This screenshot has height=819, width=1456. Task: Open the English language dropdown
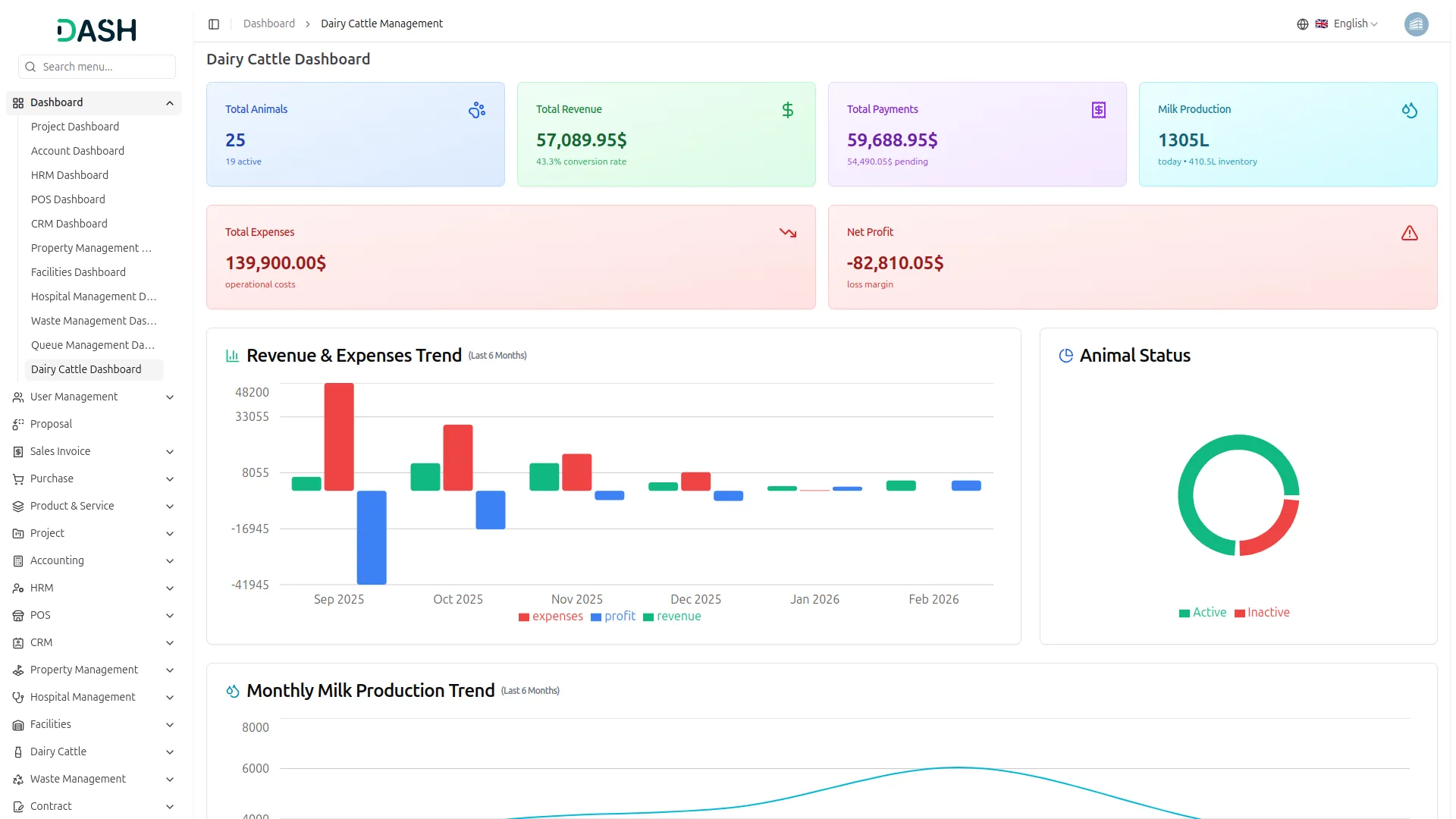click(x=1346, y=24)
